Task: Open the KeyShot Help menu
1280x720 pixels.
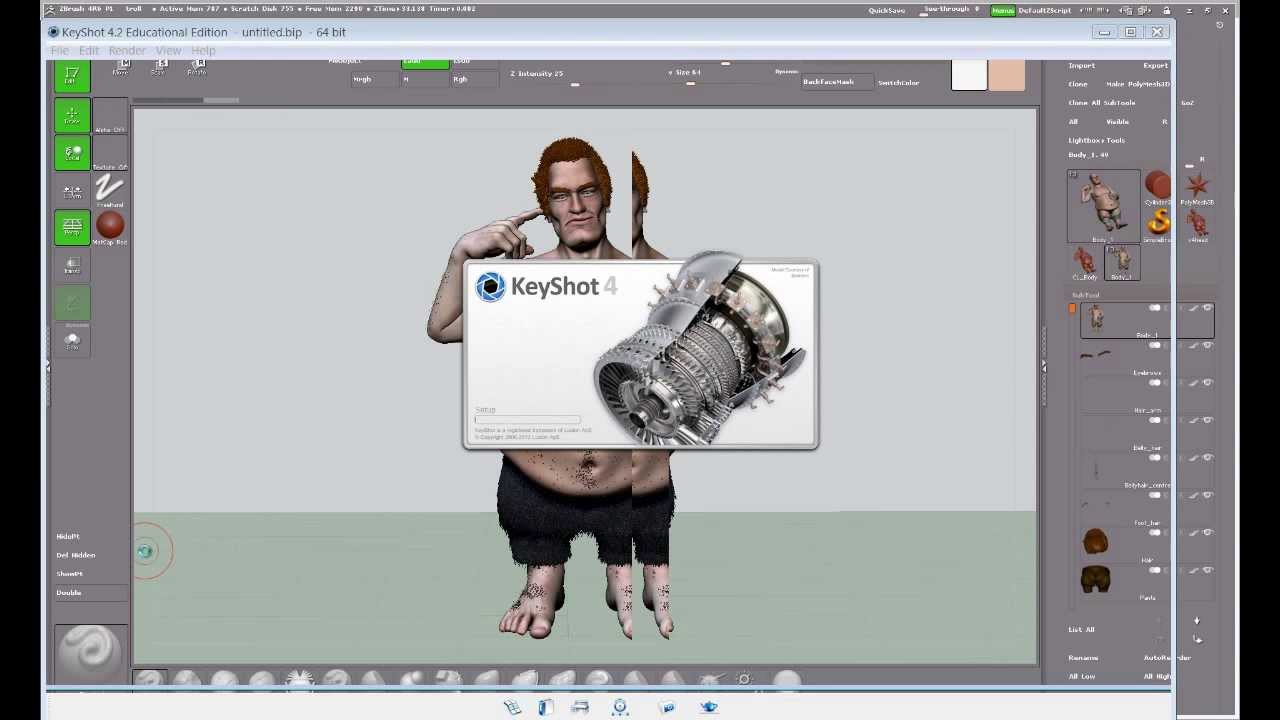Action: tap(203, 51)
